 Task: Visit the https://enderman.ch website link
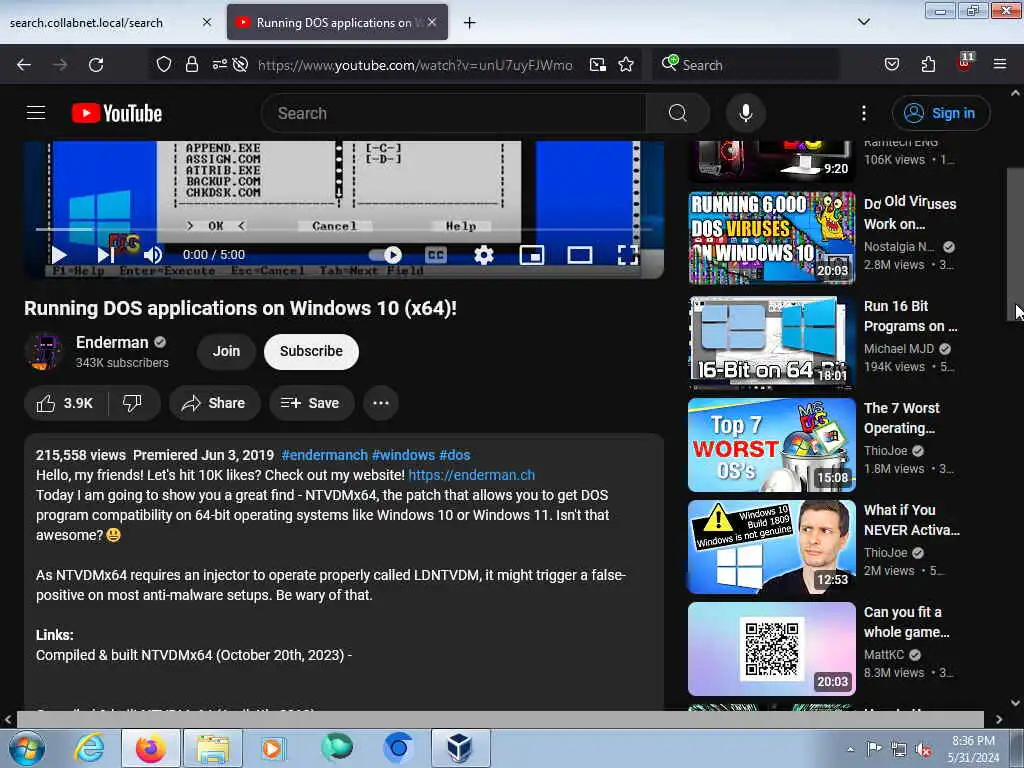[472, 475]
